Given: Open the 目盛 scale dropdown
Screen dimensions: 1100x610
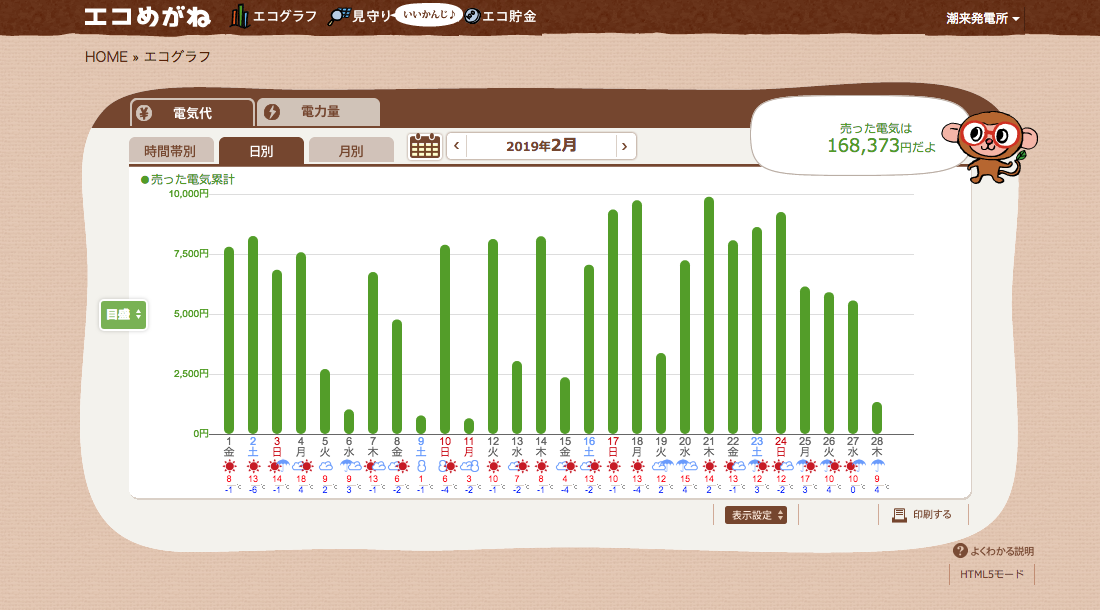Looking at the screenshot, I should coord(123,315).
